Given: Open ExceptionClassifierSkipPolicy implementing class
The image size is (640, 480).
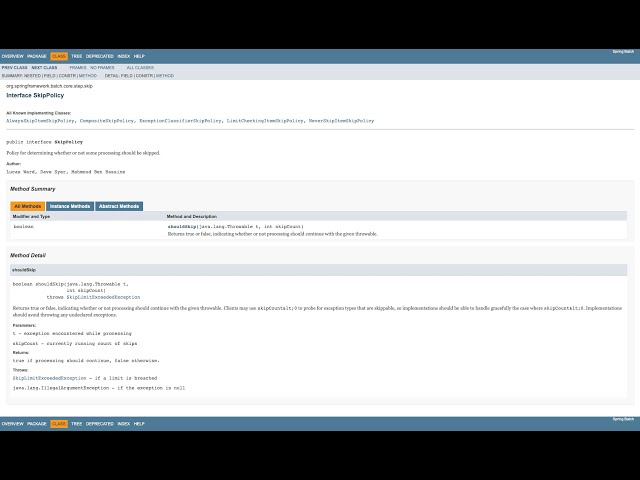Looking at the screenshot, I should coord(181,121).
